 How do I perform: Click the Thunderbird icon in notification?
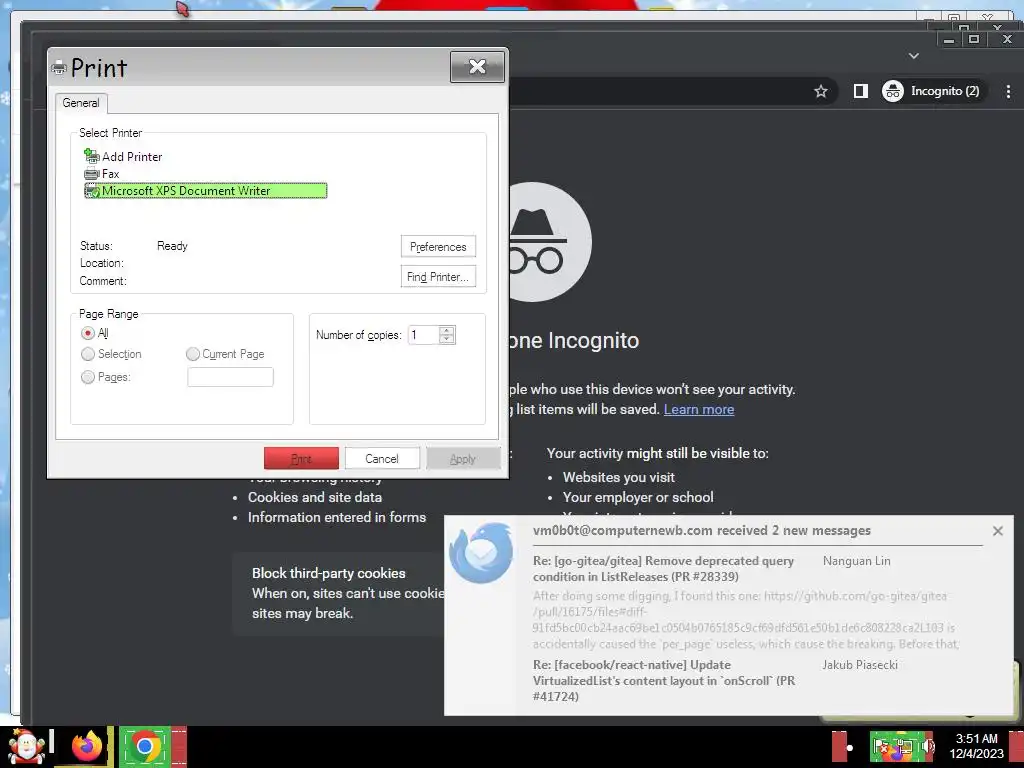[481, 552]
